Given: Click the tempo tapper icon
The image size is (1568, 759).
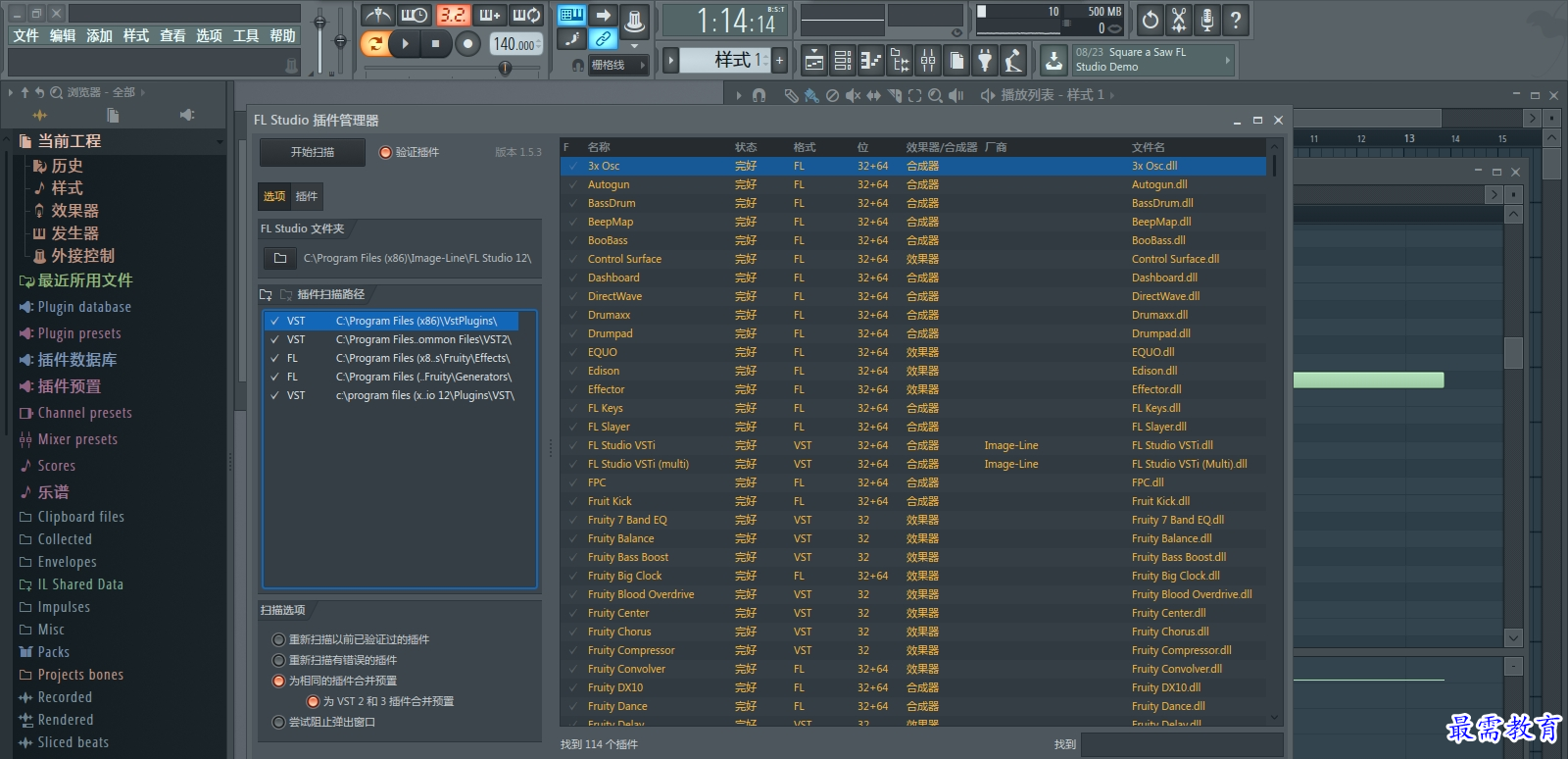Looking at the screenshot, I should (1013, 61).
